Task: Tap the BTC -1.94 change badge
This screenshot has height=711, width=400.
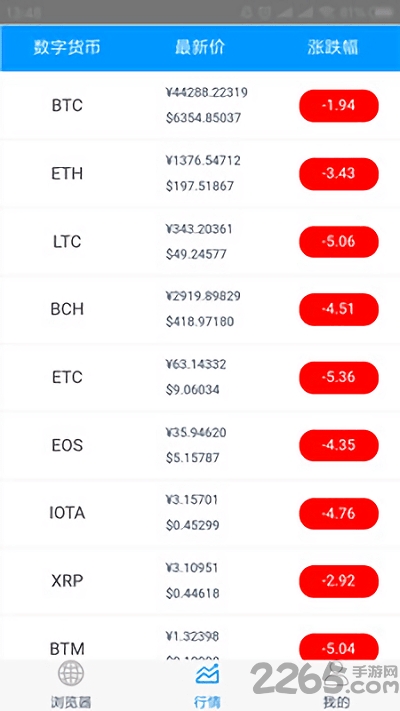Action: (x=338, y=106)
